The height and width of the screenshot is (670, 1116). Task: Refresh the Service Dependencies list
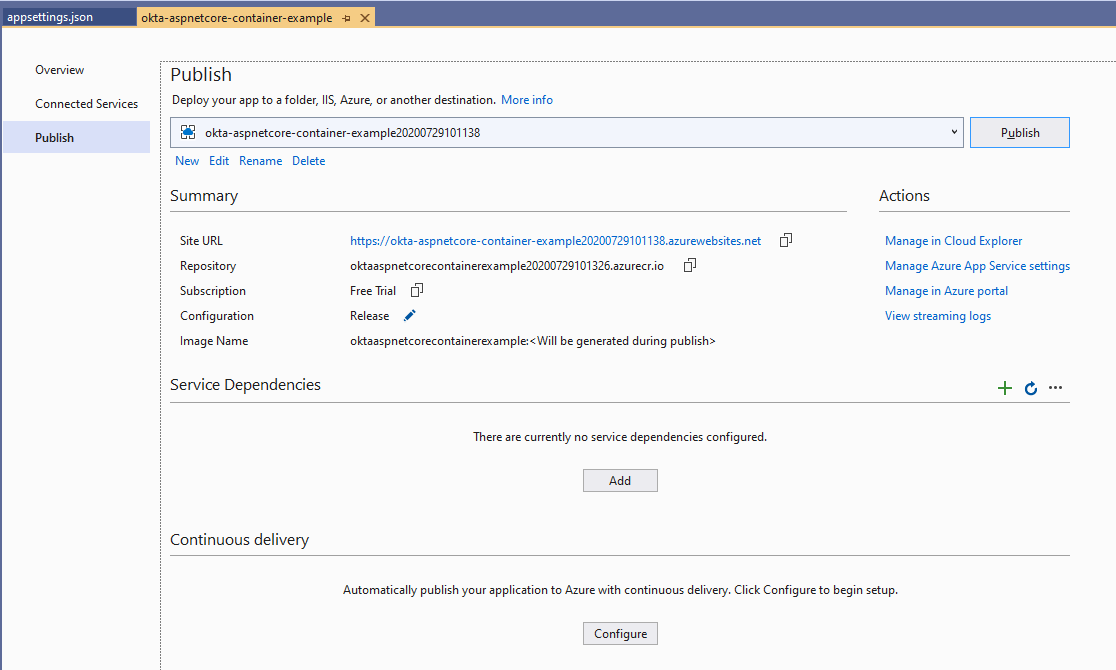click(1031, 388)
